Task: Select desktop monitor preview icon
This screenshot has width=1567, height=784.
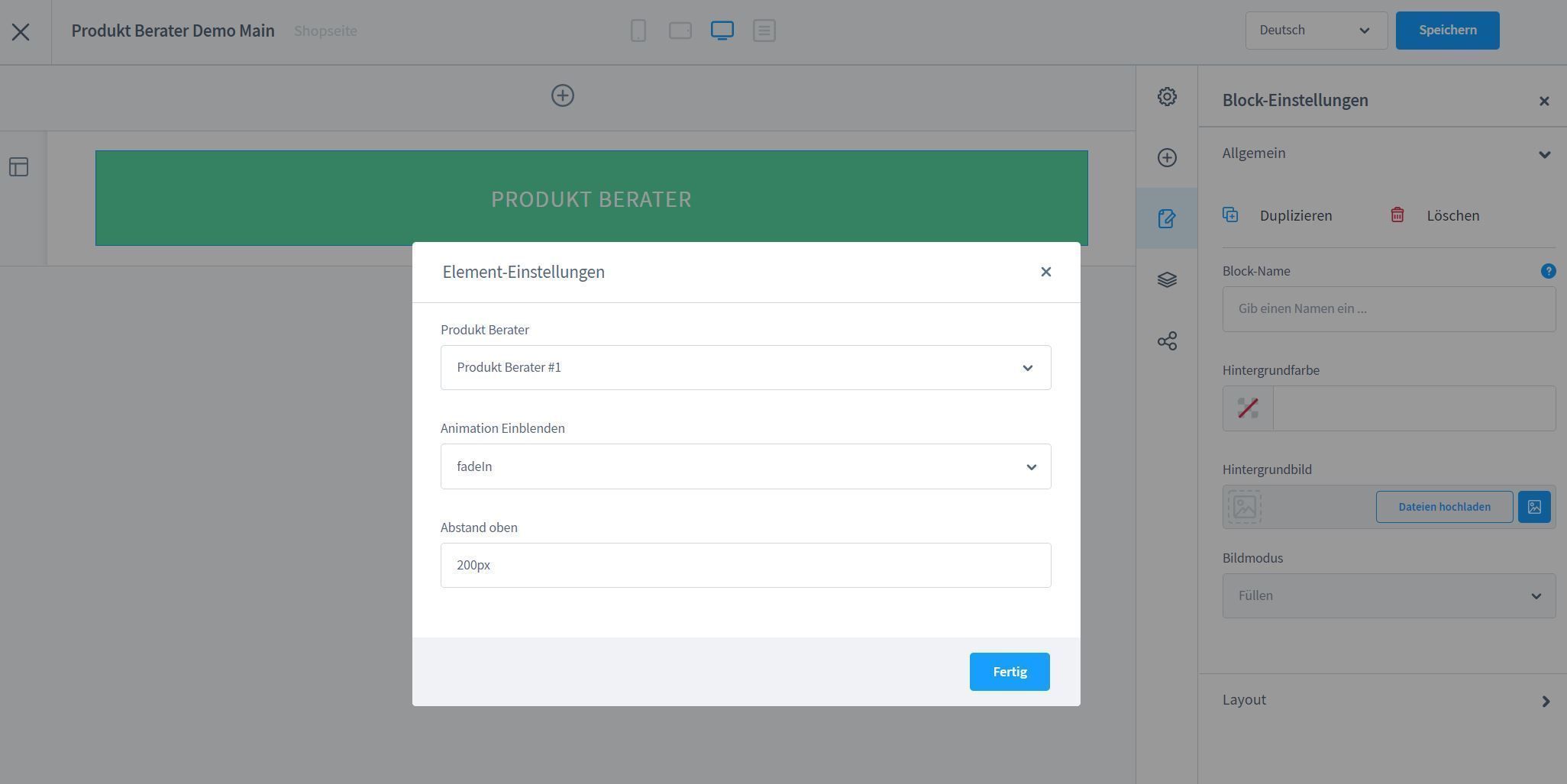Action: [722, 31]
